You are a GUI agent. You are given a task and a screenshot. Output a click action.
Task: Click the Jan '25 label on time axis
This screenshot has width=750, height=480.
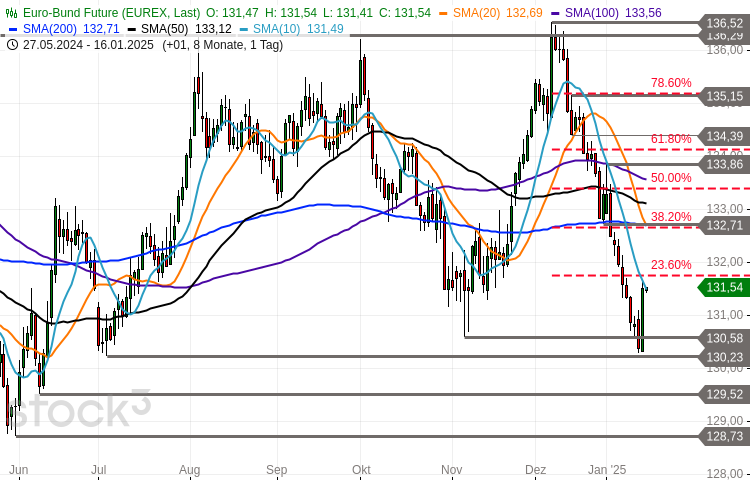pos(606,469)
